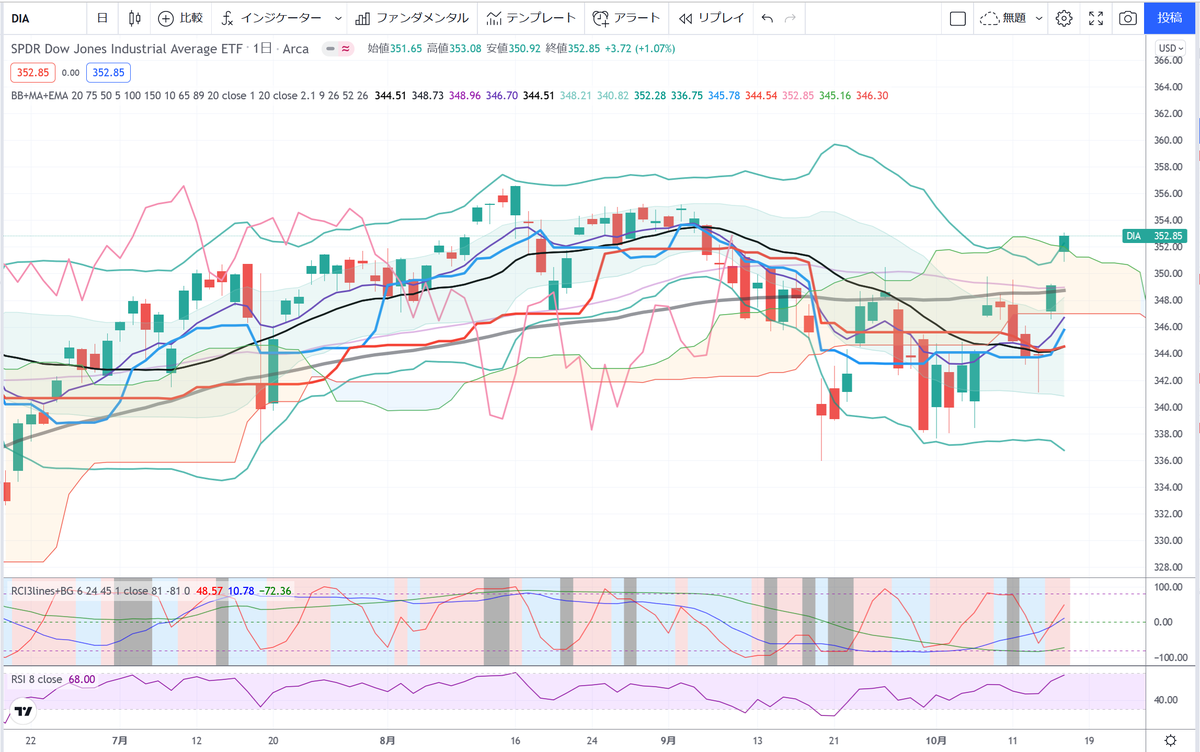1200x752 pixels.
Task: Open the candlestick chart style selector
Action: coord(136,18)
